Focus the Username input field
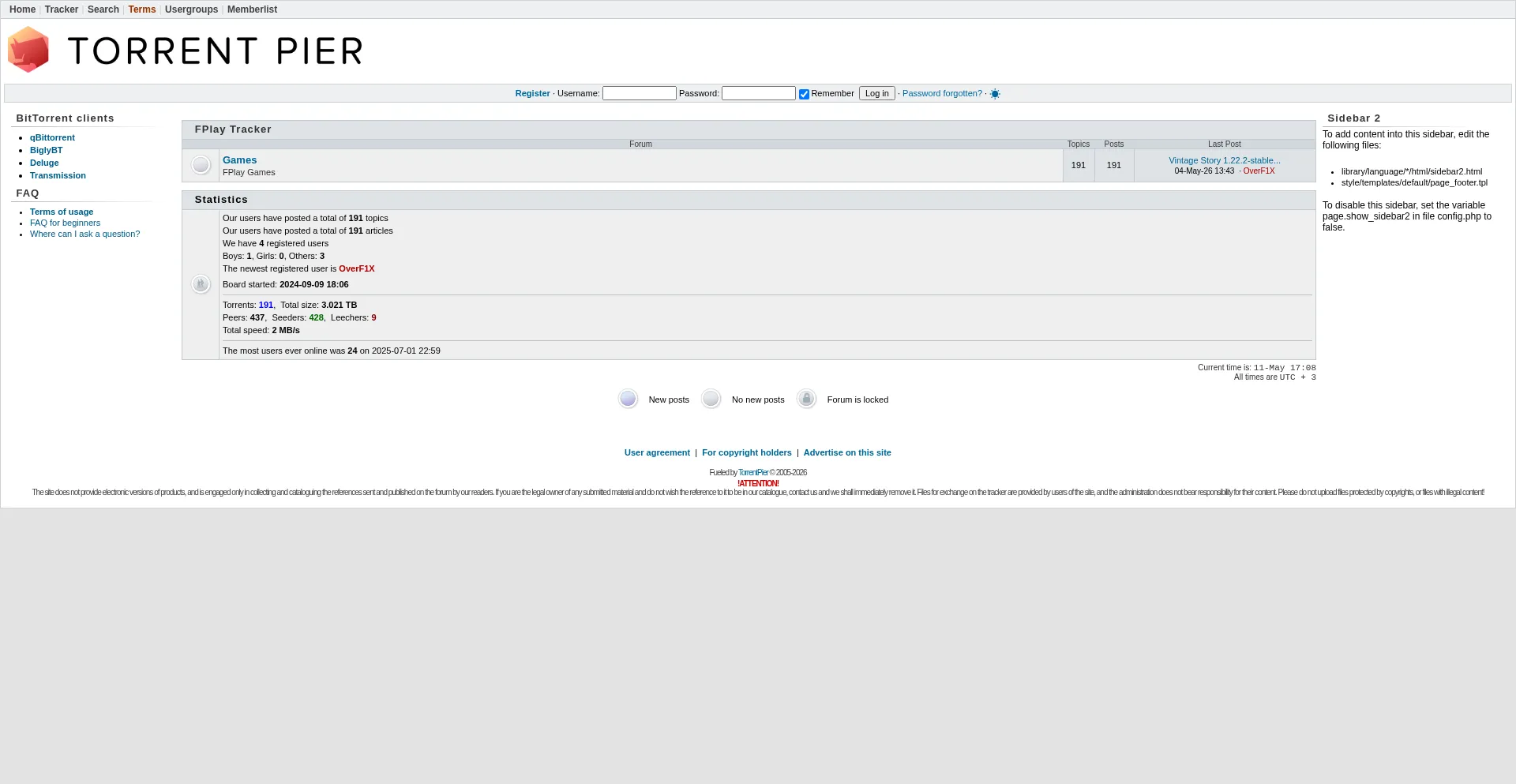 coord(640,93)
